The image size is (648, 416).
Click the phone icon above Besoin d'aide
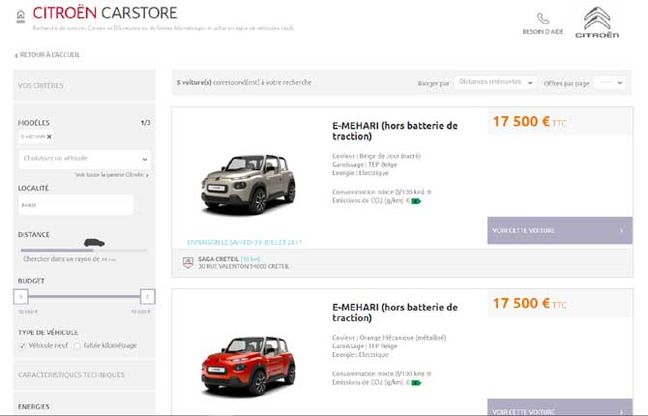[x=543, y=19]
